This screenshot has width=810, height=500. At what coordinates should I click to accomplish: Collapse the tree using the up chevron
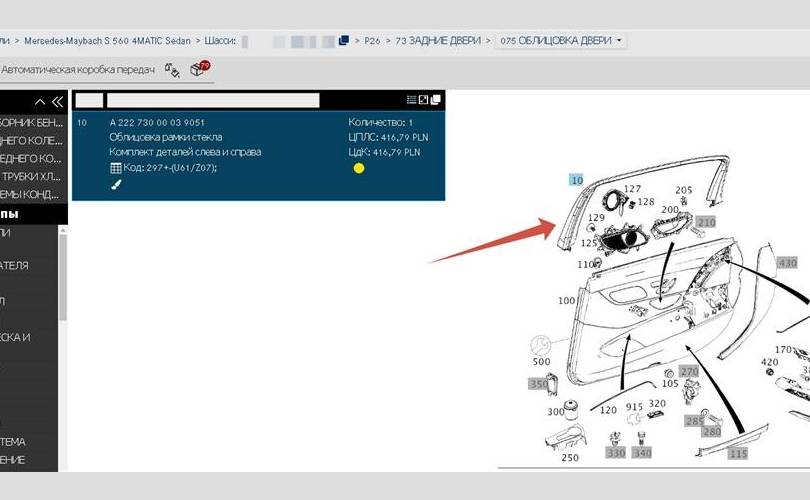[40, 102]
